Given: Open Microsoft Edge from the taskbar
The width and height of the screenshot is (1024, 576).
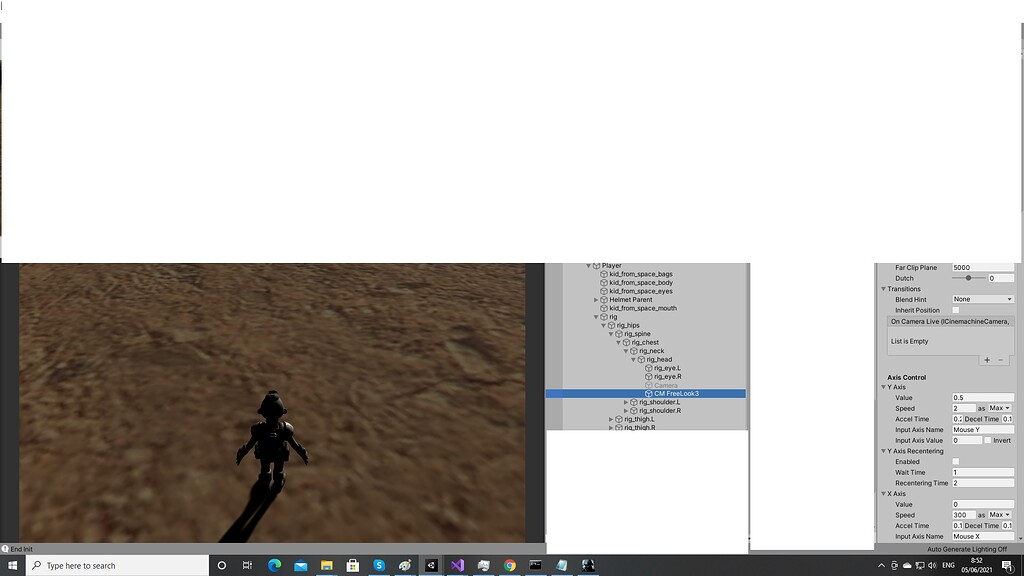Looking at the screenshot, I should click(x=273, y=564).
